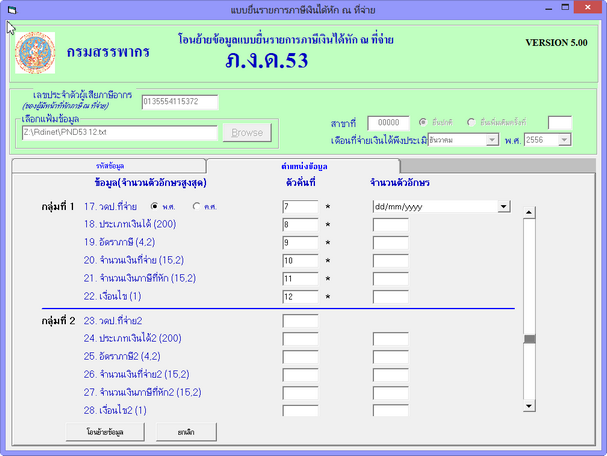Click character count field for 22. เงื่อนไข
607x456 pixels.
click(391, 297)
